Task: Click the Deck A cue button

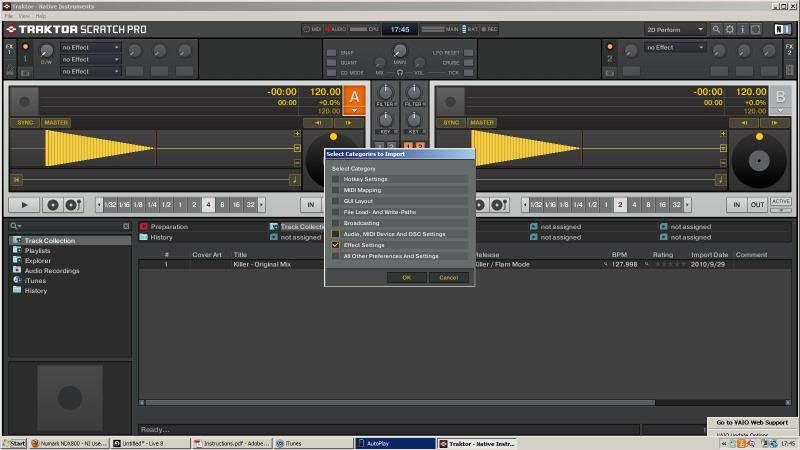Action: point(52,205)
